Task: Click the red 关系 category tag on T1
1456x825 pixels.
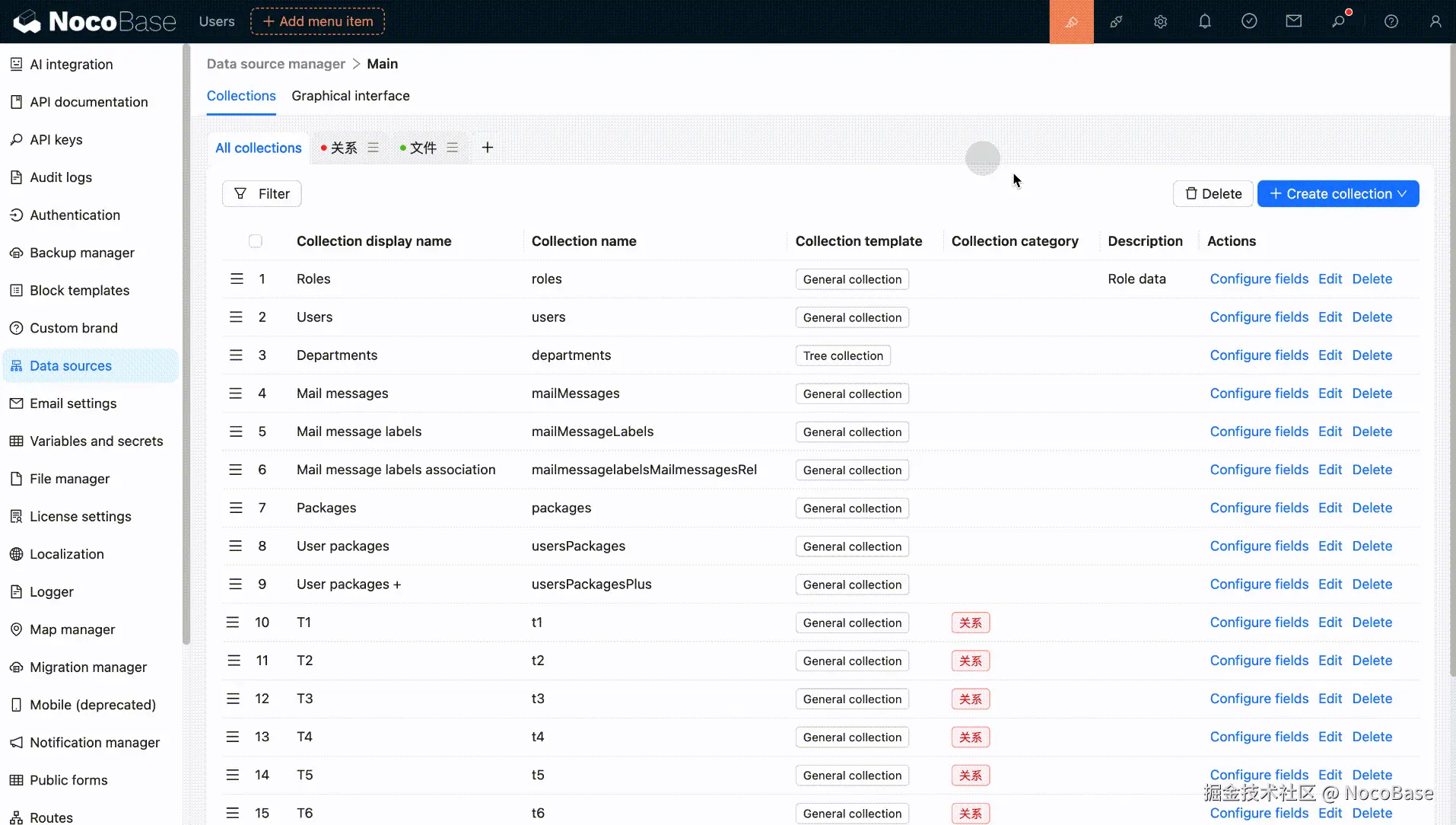Action: 970,623
